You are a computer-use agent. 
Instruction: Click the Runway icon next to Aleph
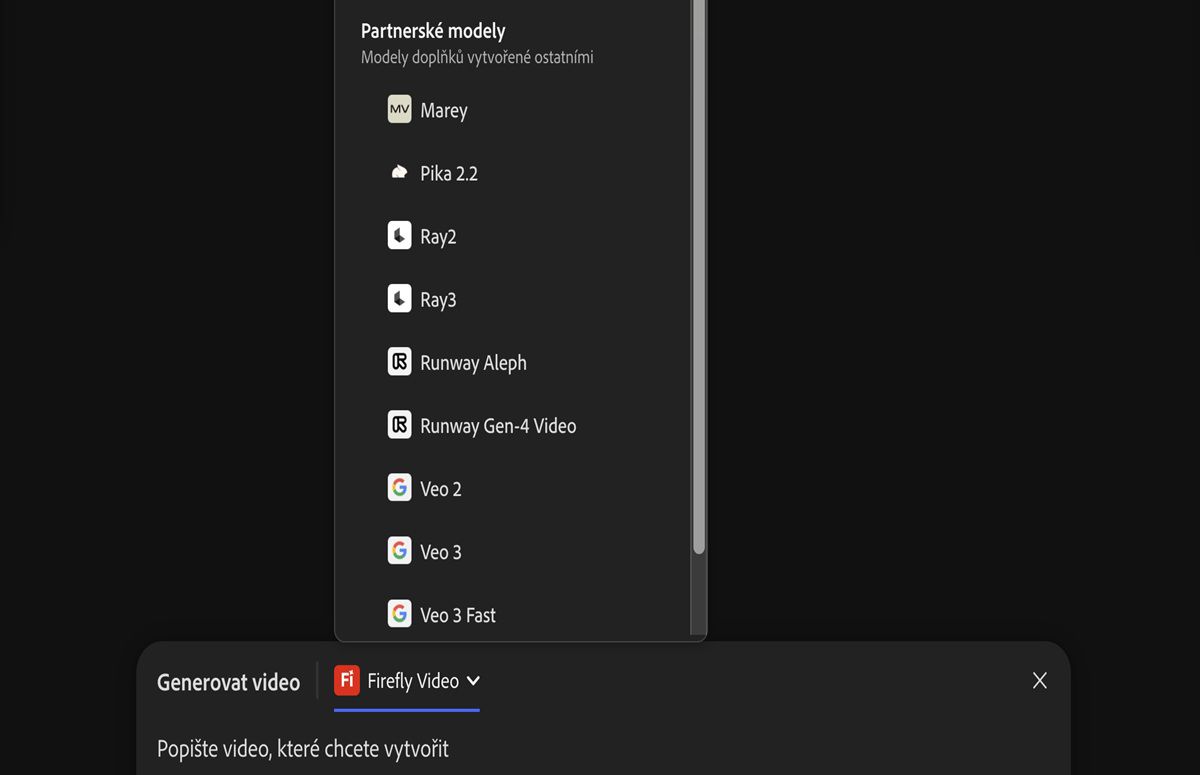(x=399, y=362)
